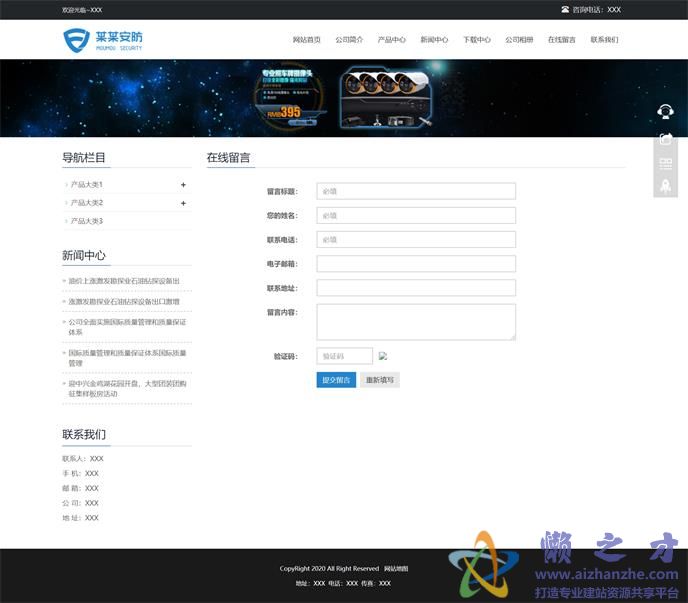688x603 pixels.
Task: Click the 联系人: XXX contact line
Action: pos(83,459)
